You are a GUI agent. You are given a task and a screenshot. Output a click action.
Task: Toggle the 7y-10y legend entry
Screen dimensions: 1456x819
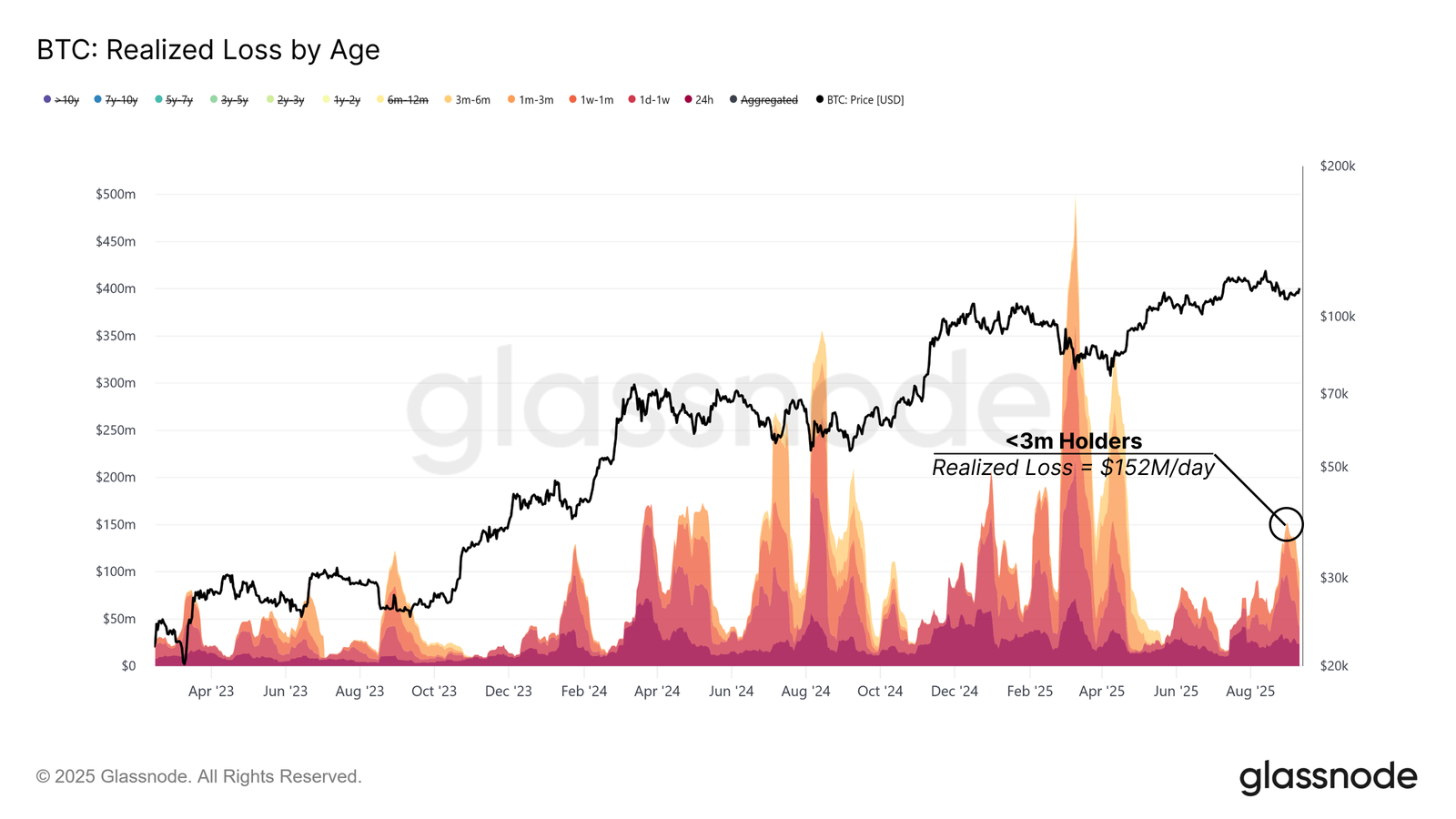(116, 100)
